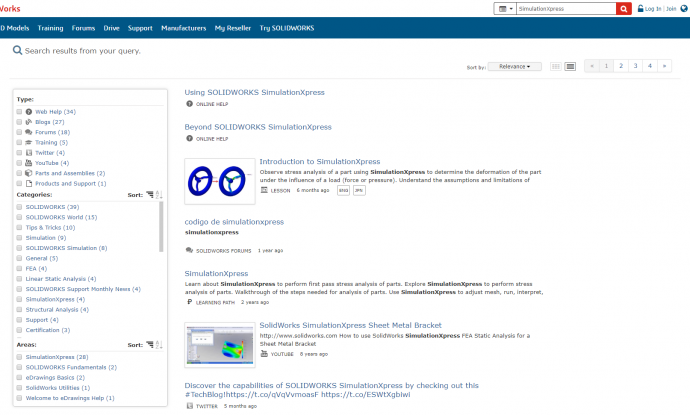Sort Categories alphabetically icon
Image resolution: width=690 pixels, height=415 pixels.
point(159,195)
